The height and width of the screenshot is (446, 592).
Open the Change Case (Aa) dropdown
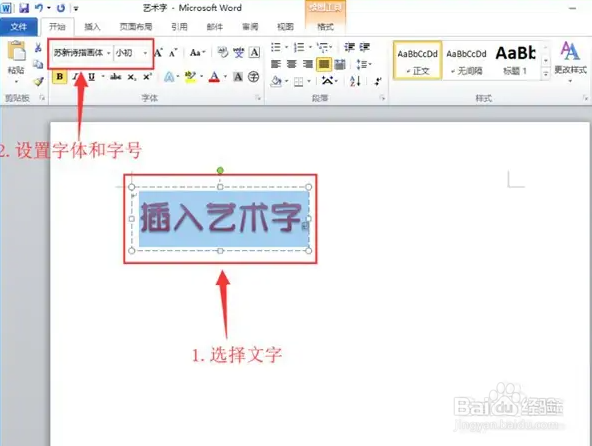(x=197, y=52)
